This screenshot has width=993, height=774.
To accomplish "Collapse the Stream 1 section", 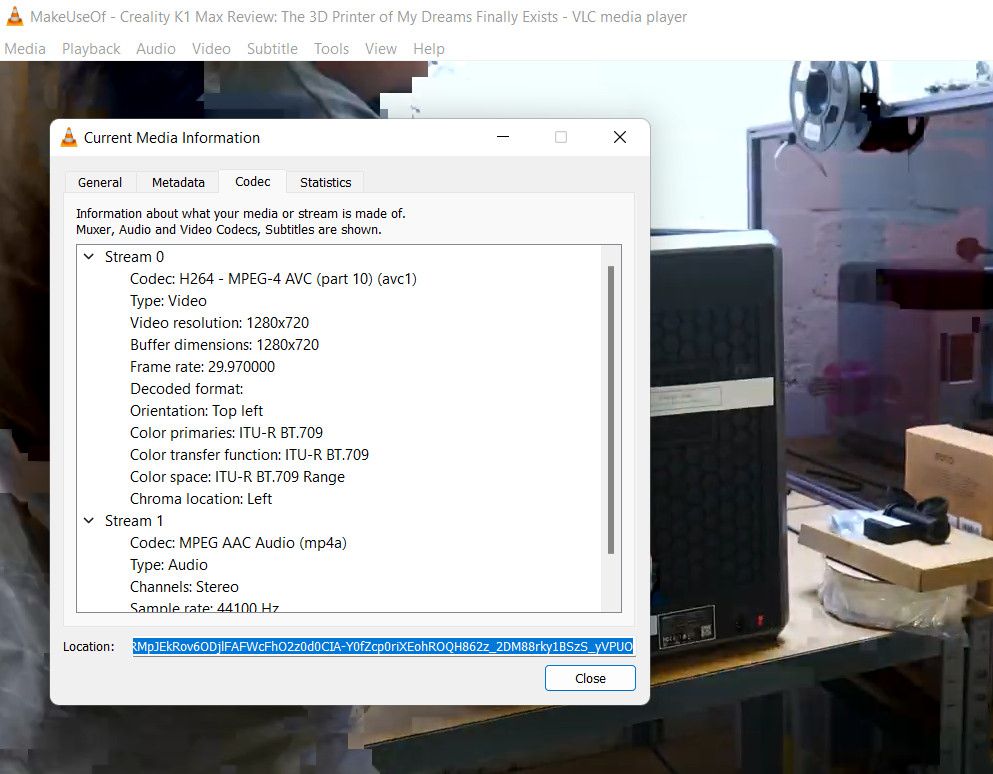I will pyautogui.click(x=89, y=520).
